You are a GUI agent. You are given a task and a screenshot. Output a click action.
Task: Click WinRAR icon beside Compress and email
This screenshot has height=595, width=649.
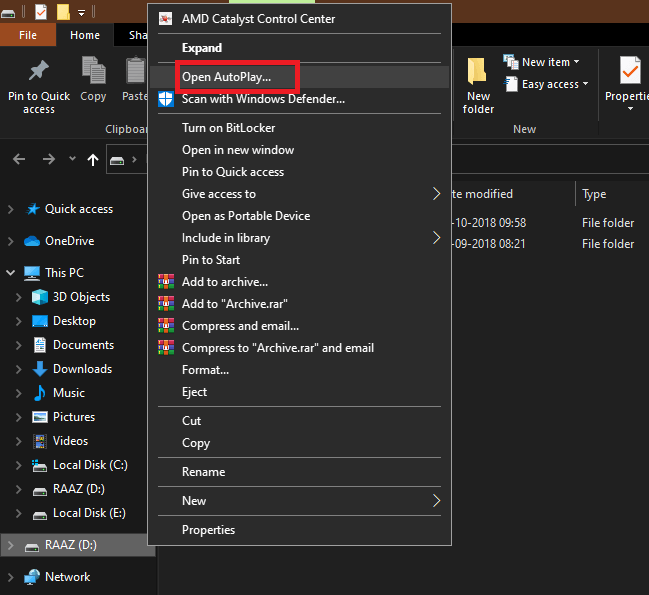point(166,325)
